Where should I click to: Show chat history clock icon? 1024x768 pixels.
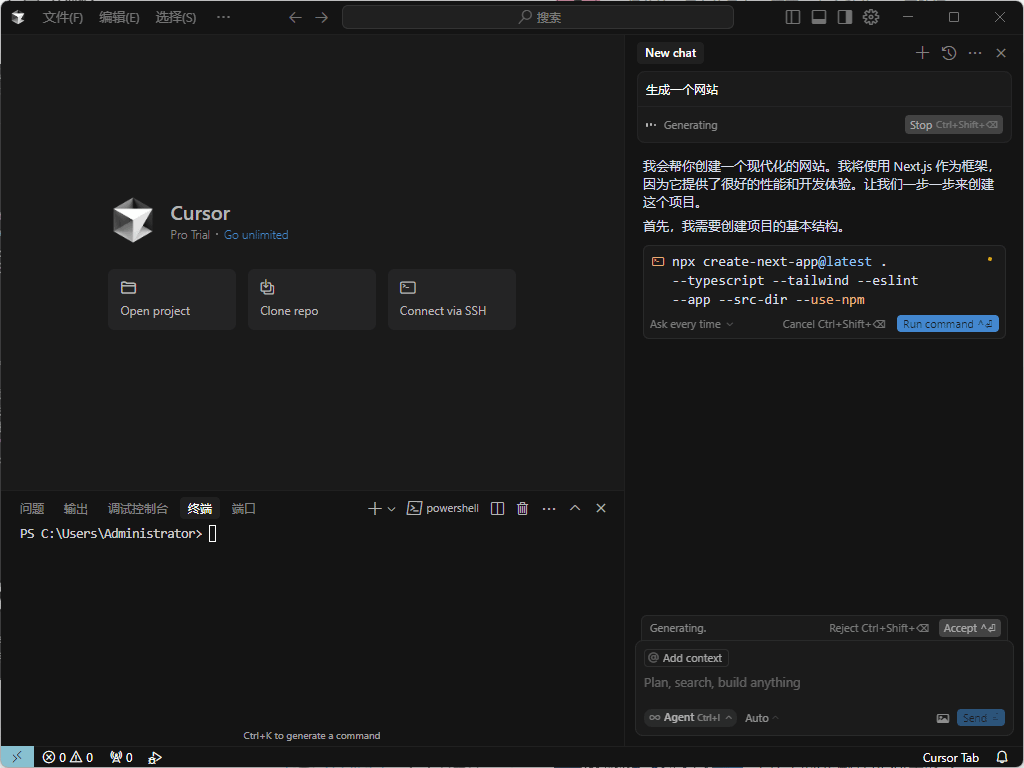point(949,53)
